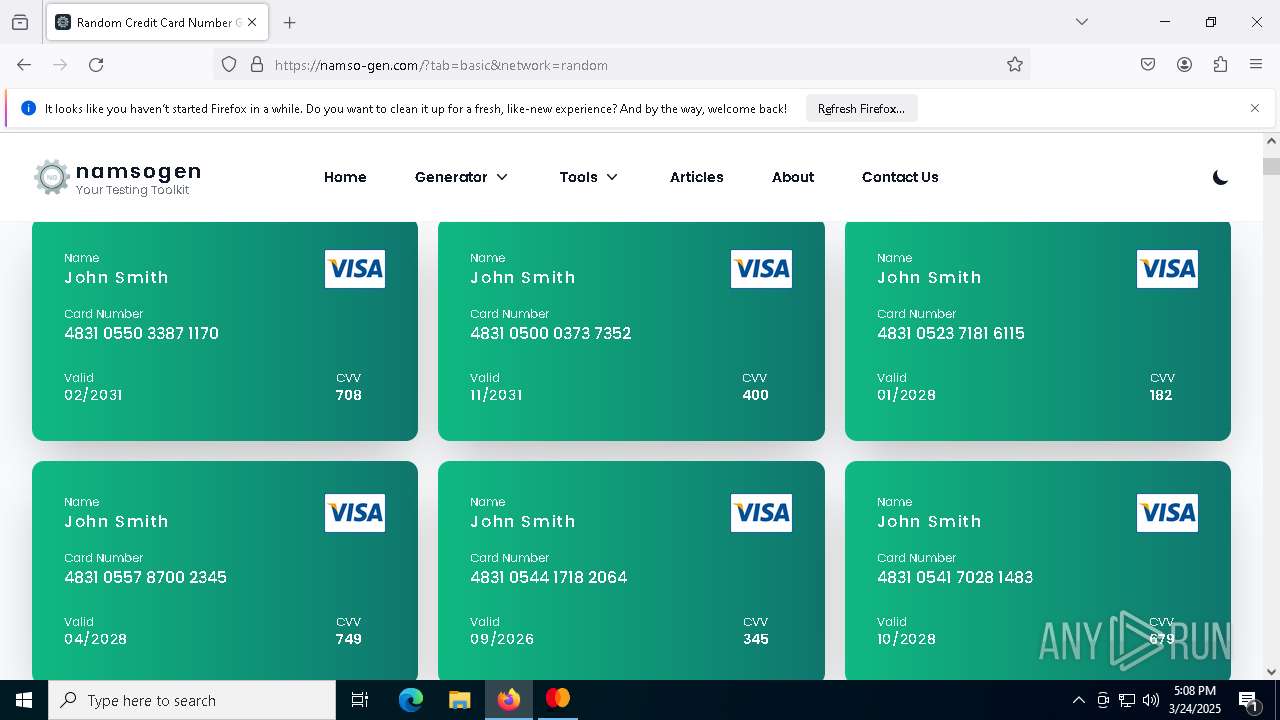Open File Explorer from taskbar
The height and width of the screenshot is (720, 1280).
[x=459, y=700]
